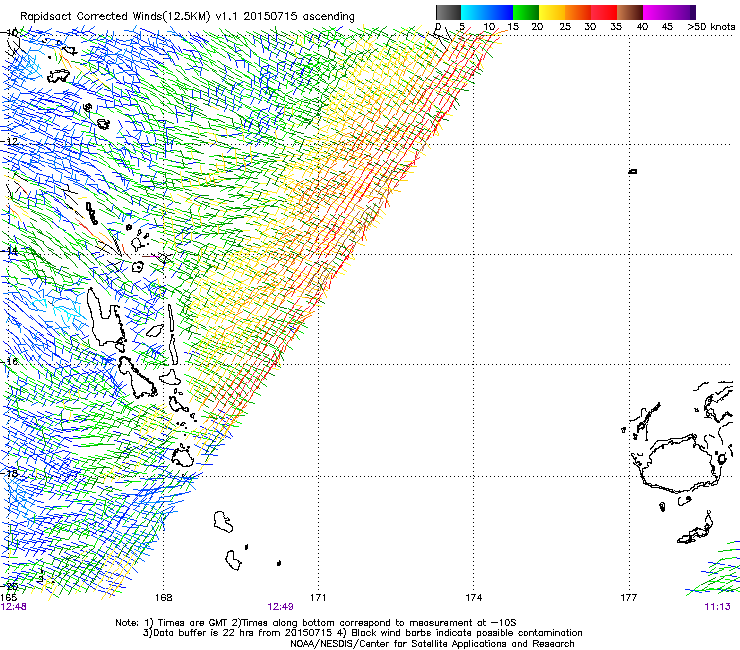Click the '-18' latitude axis label
The image size is (740, 650).
[x=9, y=473]
